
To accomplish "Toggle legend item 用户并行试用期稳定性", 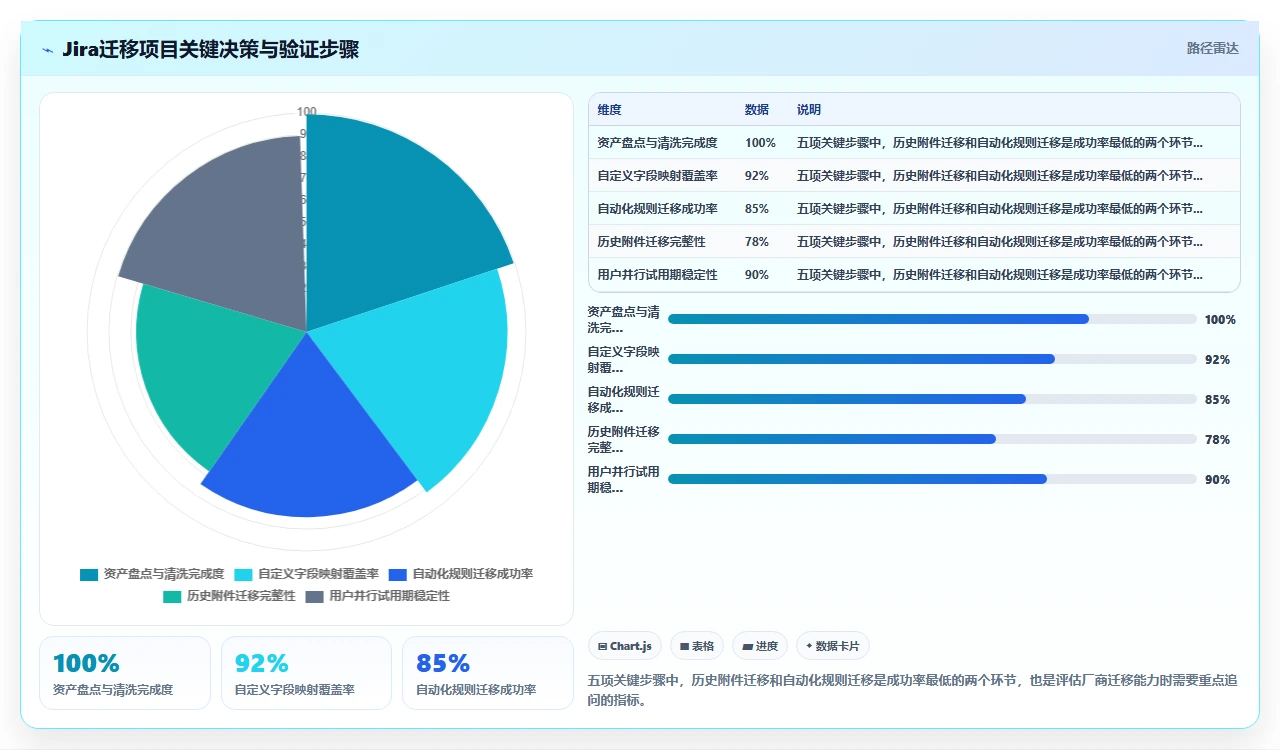I will [x=378, y=596].
